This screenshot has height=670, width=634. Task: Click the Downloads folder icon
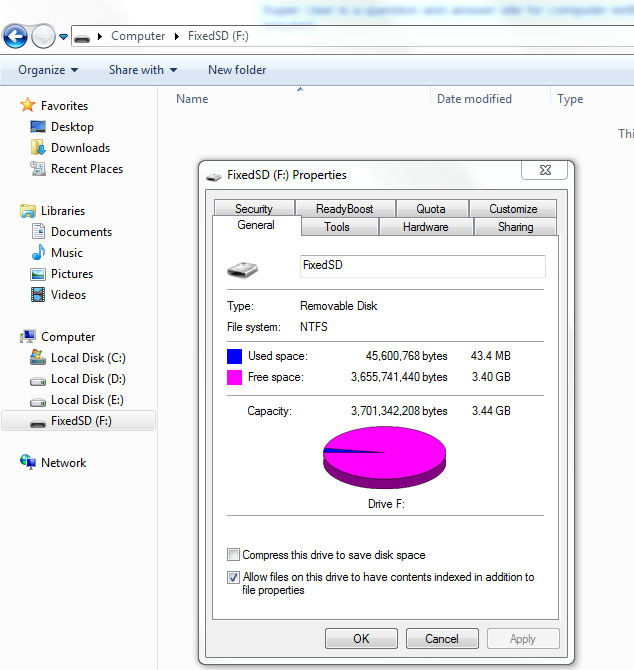(38, 147)
